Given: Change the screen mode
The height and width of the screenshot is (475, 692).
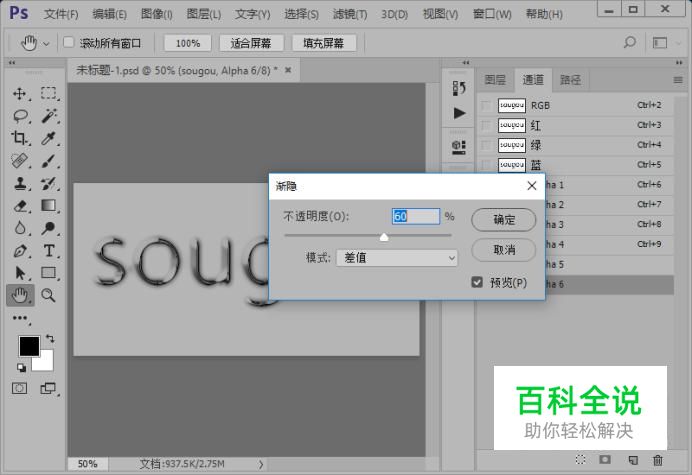Looking at the screenshot, I should (48, 388).
